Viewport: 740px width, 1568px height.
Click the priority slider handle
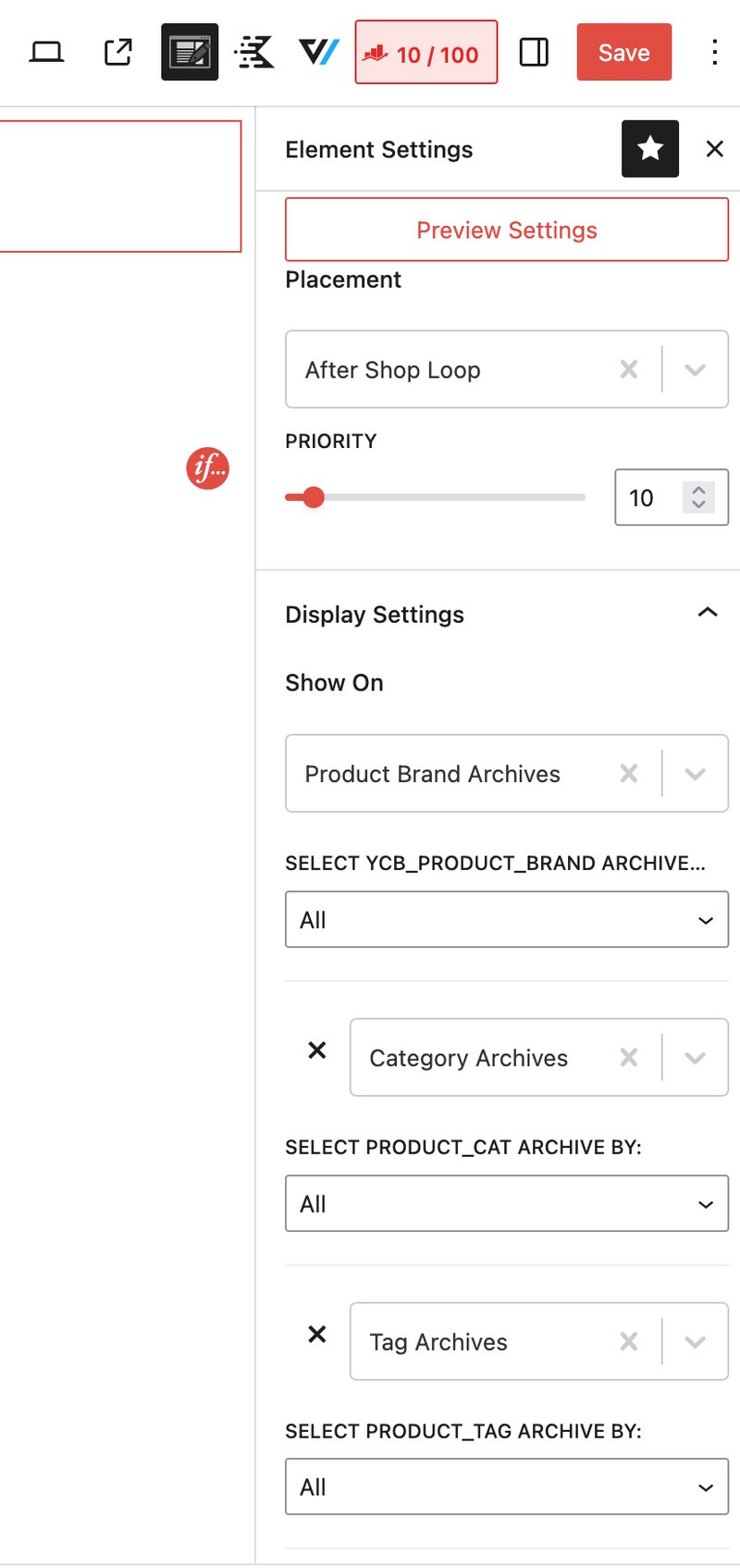point(314,498)
